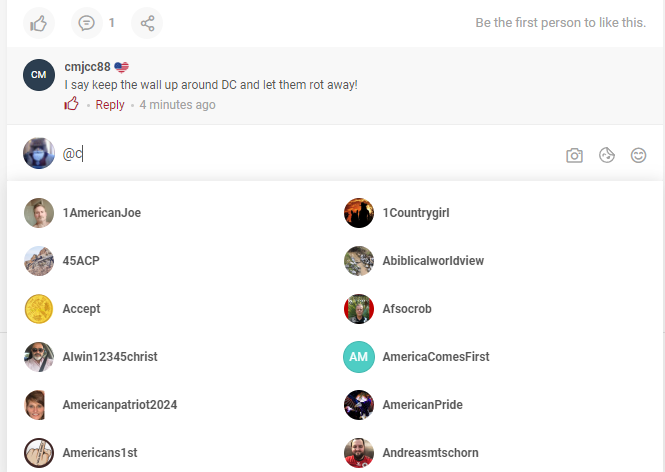Open the emoji smiley picker
The image size is (665, 472).
[x=638, y=155]
